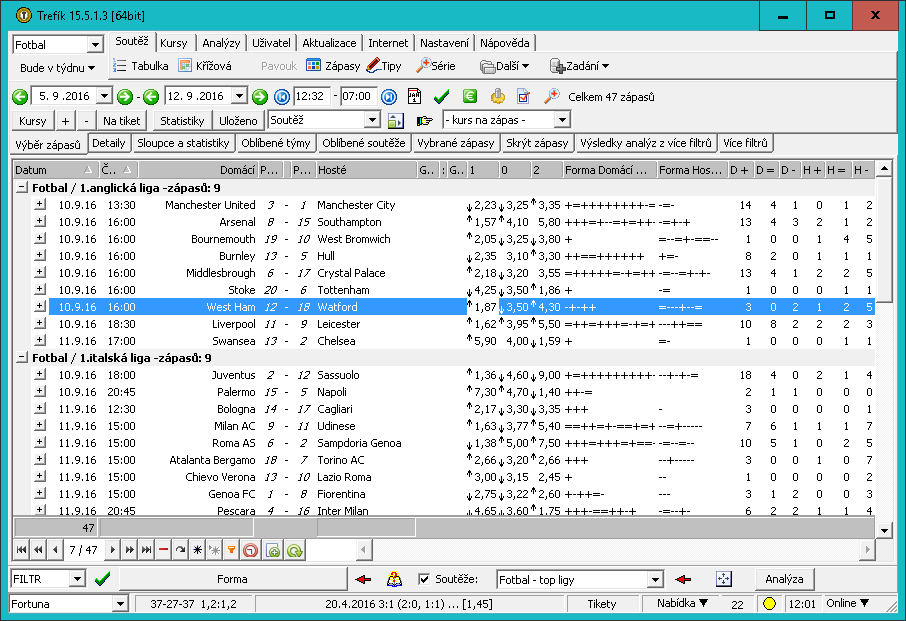Click the Série toolbar icon
Image resolution: width=906 pixels, height=621 pixels.
[x=424, y=66]
